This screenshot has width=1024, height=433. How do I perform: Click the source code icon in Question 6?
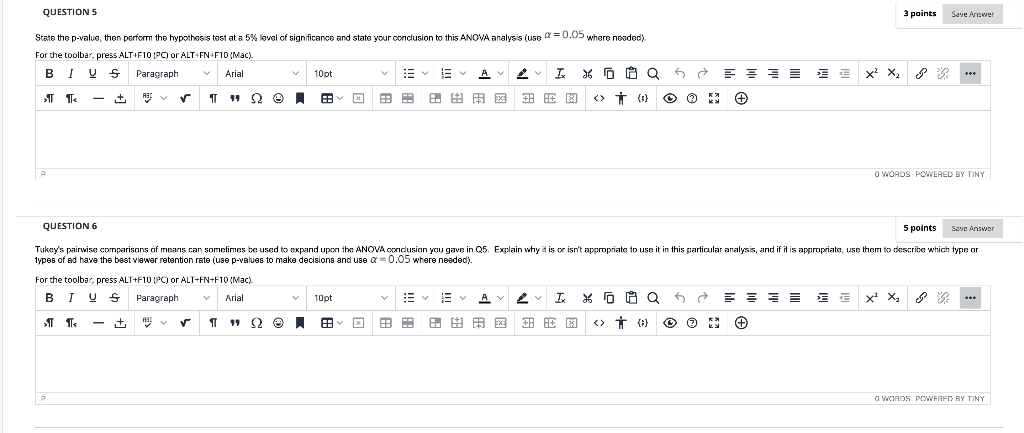pyautogui.click(x=599, y=323)
